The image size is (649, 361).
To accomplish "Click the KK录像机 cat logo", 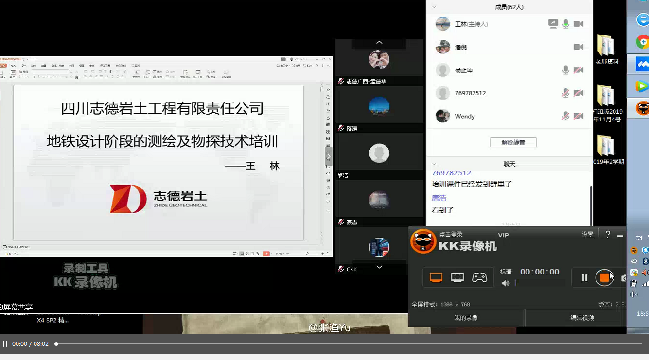I will point(423,241).
